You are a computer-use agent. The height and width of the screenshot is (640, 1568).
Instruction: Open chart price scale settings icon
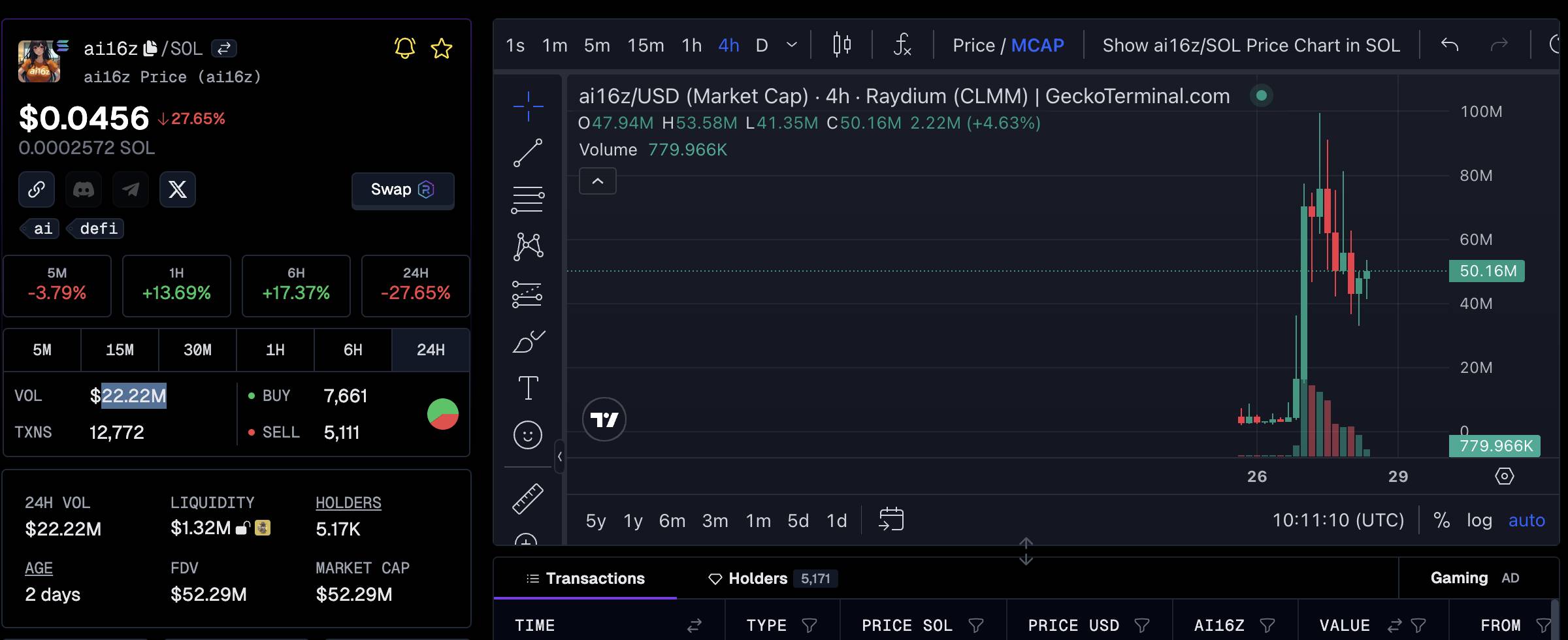coord(1504,476)
